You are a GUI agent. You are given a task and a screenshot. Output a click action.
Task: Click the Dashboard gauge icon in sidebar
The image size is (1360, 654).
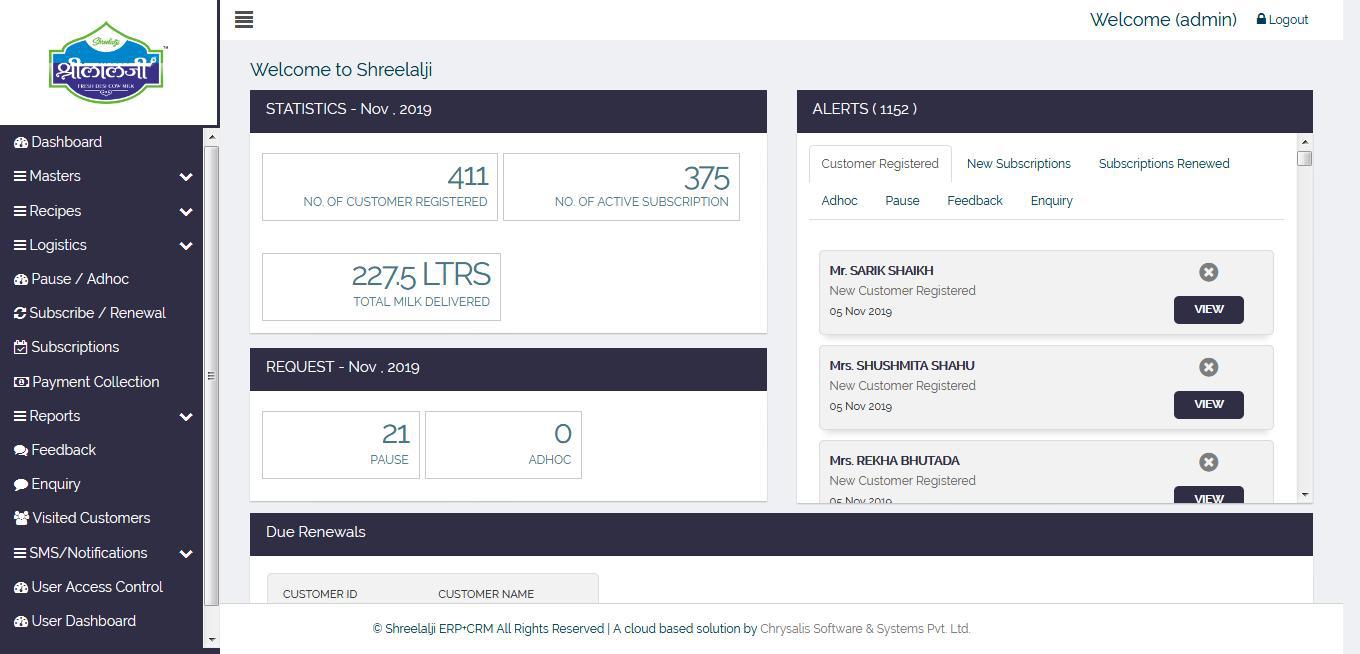(21, 142)
